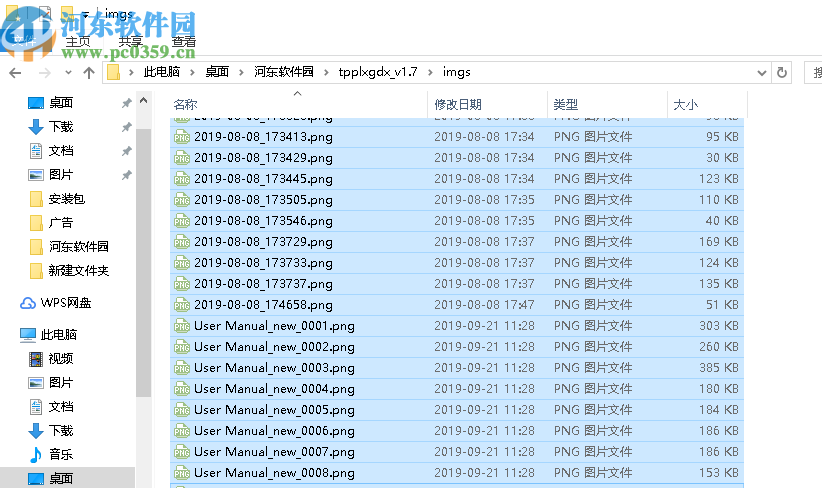Select User Manual_new_0002.png
Screen dimensions: 822x488
click(x=274, y=346)
